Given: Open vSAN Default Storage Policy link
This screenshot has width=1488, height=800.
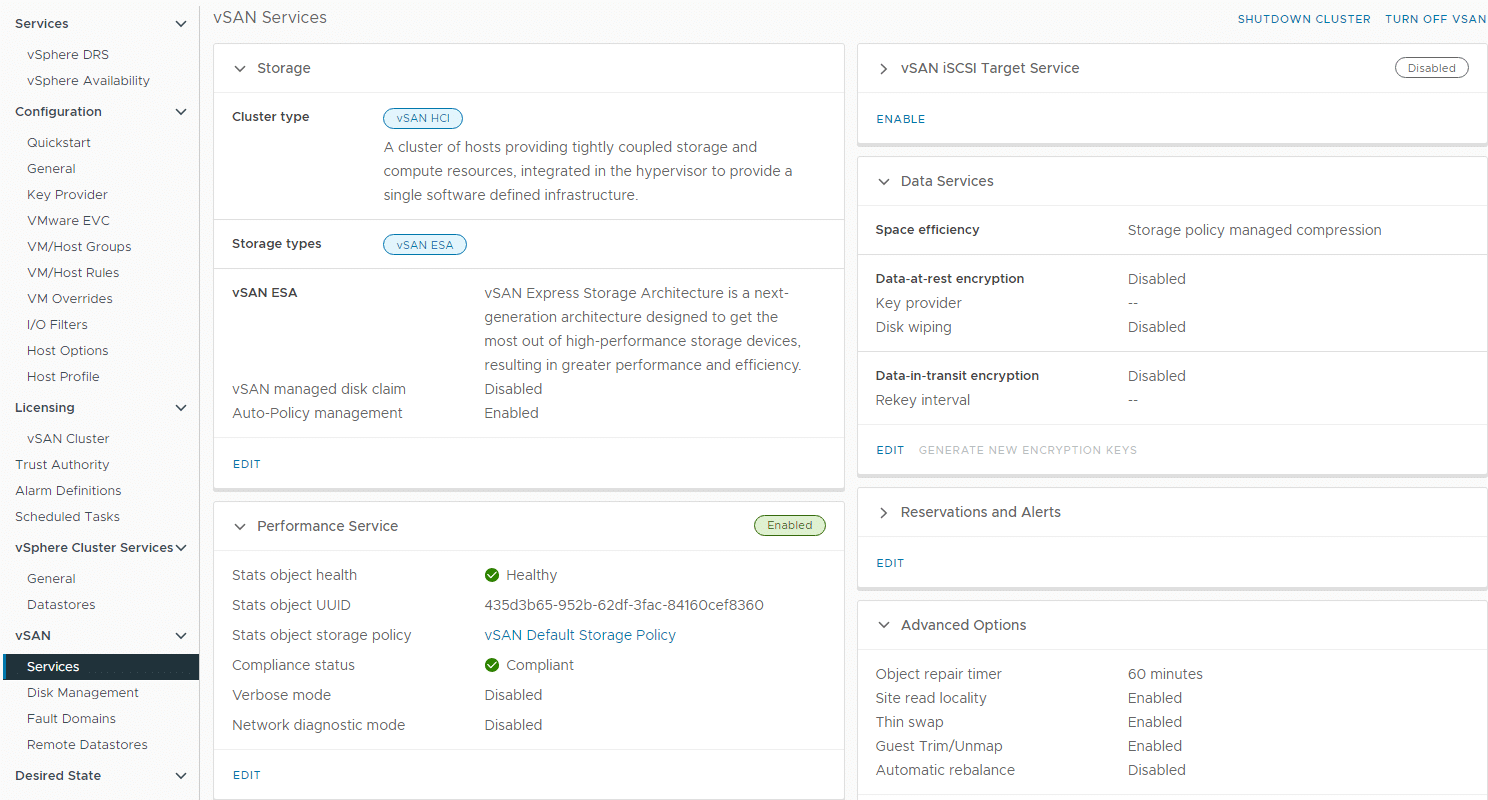Looking at the screenshot, I should point(580,635).
